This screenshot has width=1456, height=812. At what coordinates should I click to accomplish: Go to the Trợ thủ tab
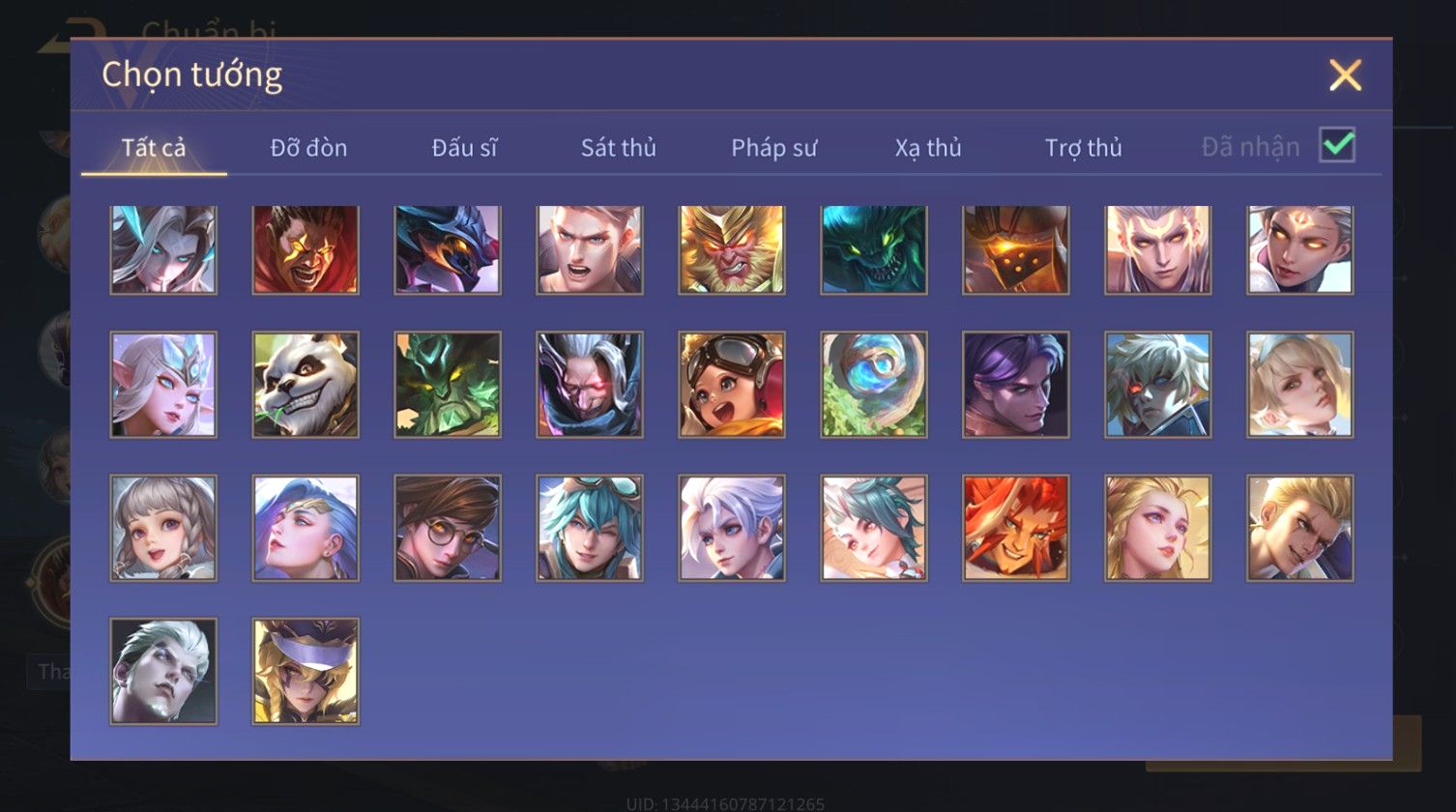[x=1084, y=148]
